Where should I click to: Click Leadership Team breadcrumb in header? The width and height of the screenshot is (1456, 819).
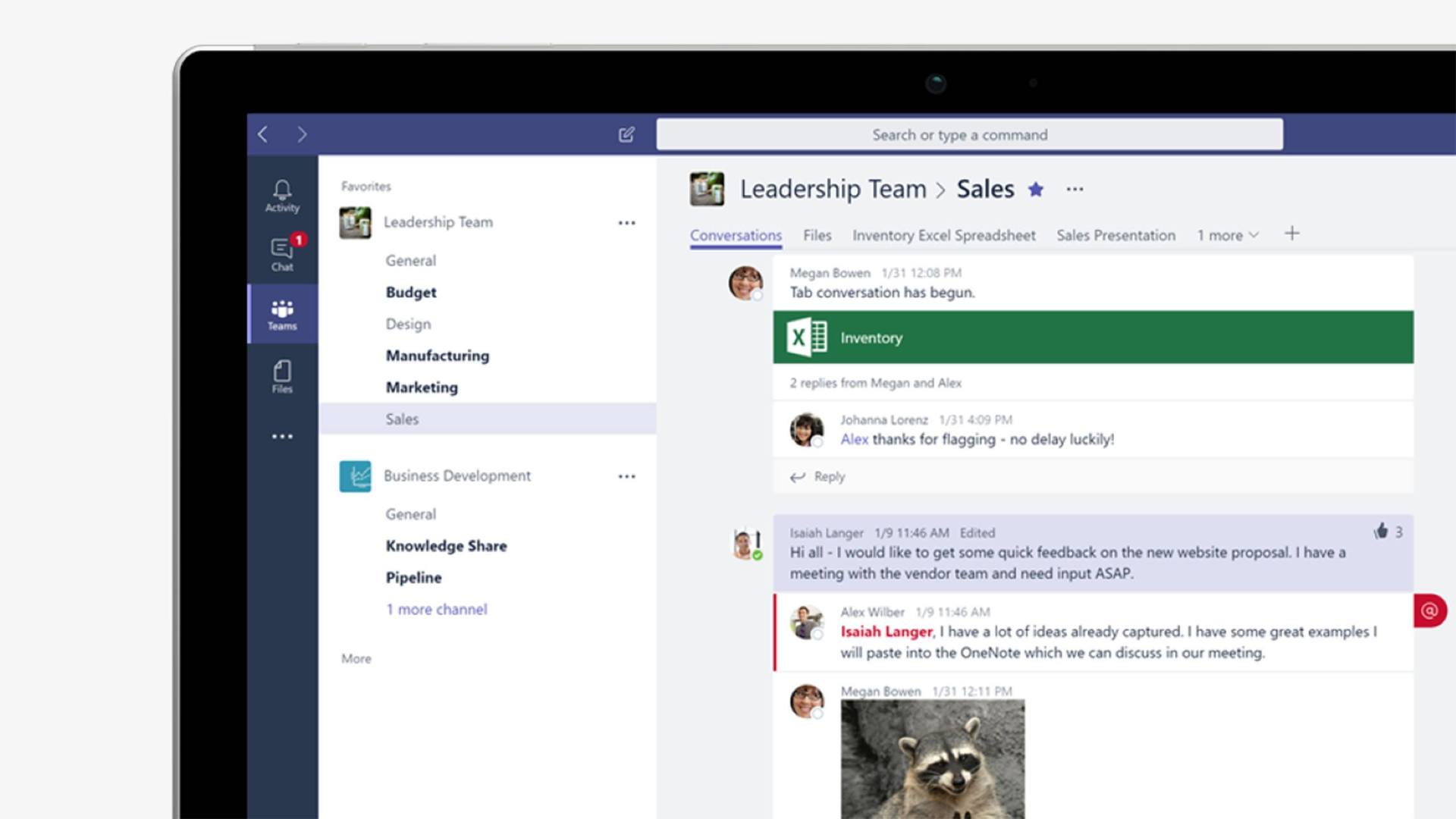click(x=833, y=190)
